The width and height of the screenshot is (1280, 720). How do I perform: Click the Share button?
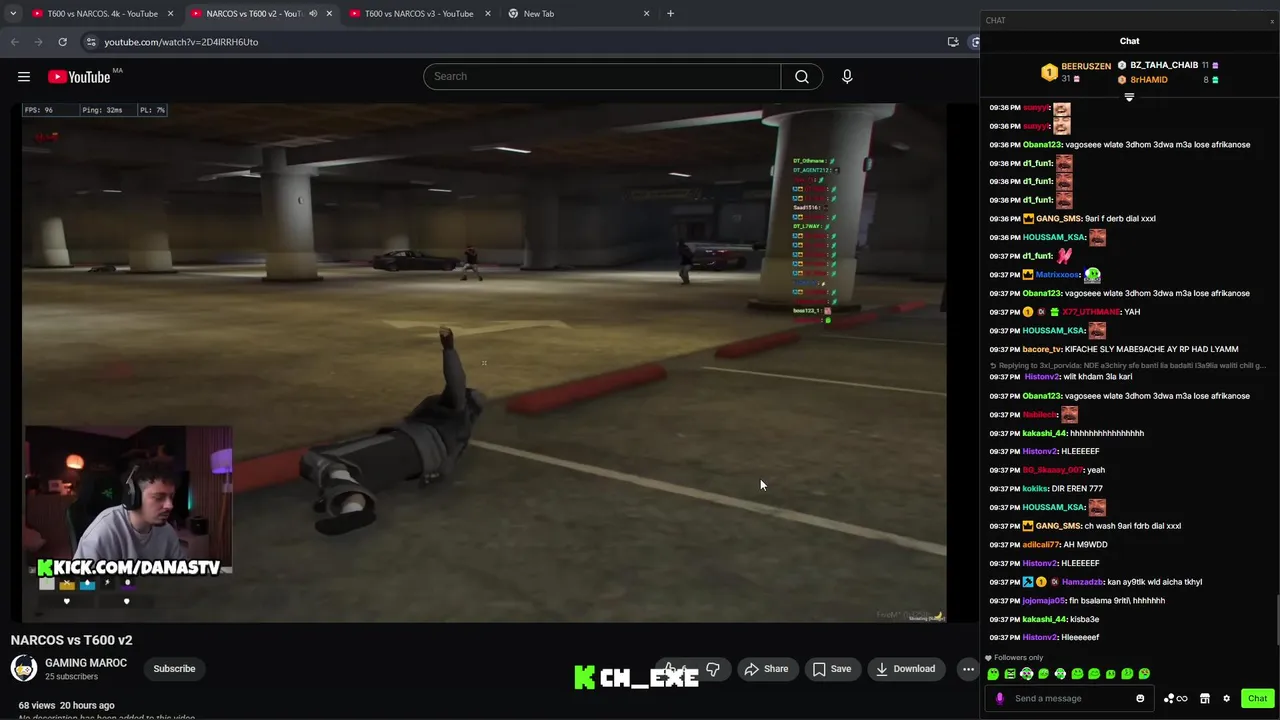click(766, 669)
